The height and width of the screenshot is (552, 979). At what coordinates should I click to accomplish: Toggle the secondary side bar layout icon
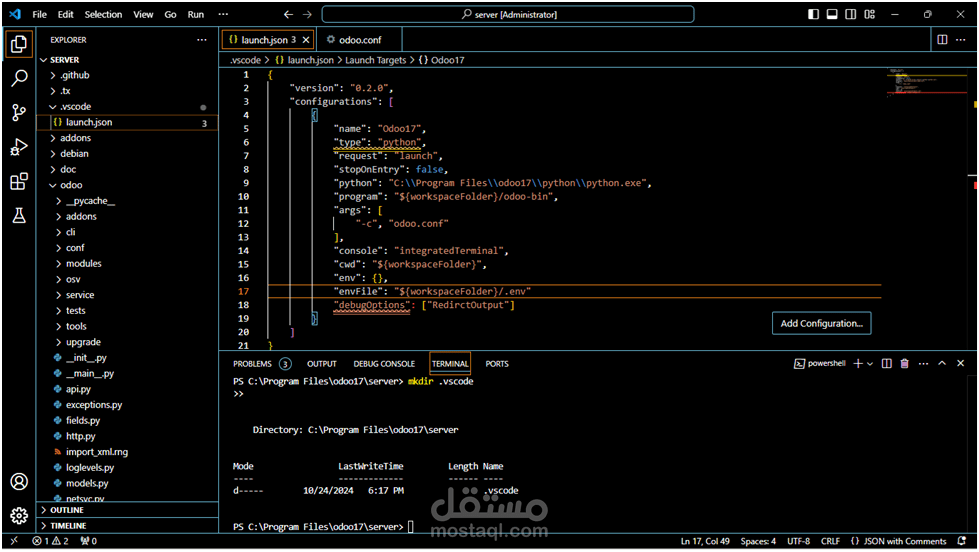pos(850,14)
